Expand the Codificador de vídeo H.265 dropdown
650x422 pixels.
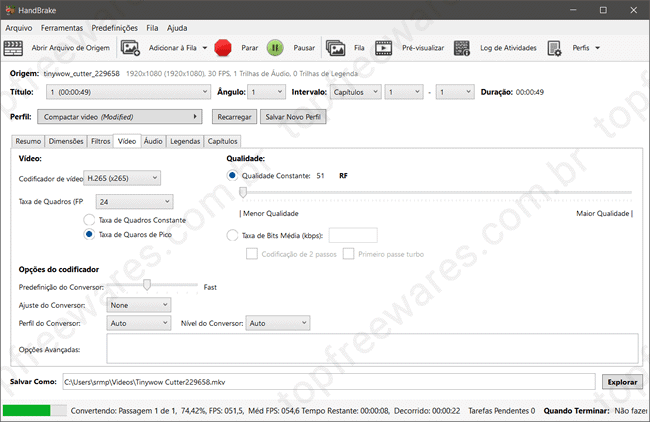121,178
